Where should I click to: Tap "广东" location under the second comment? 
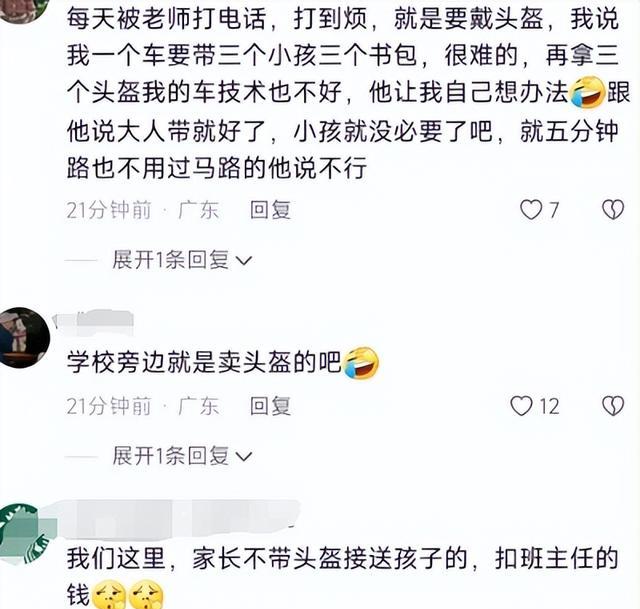tap(199, 406)
